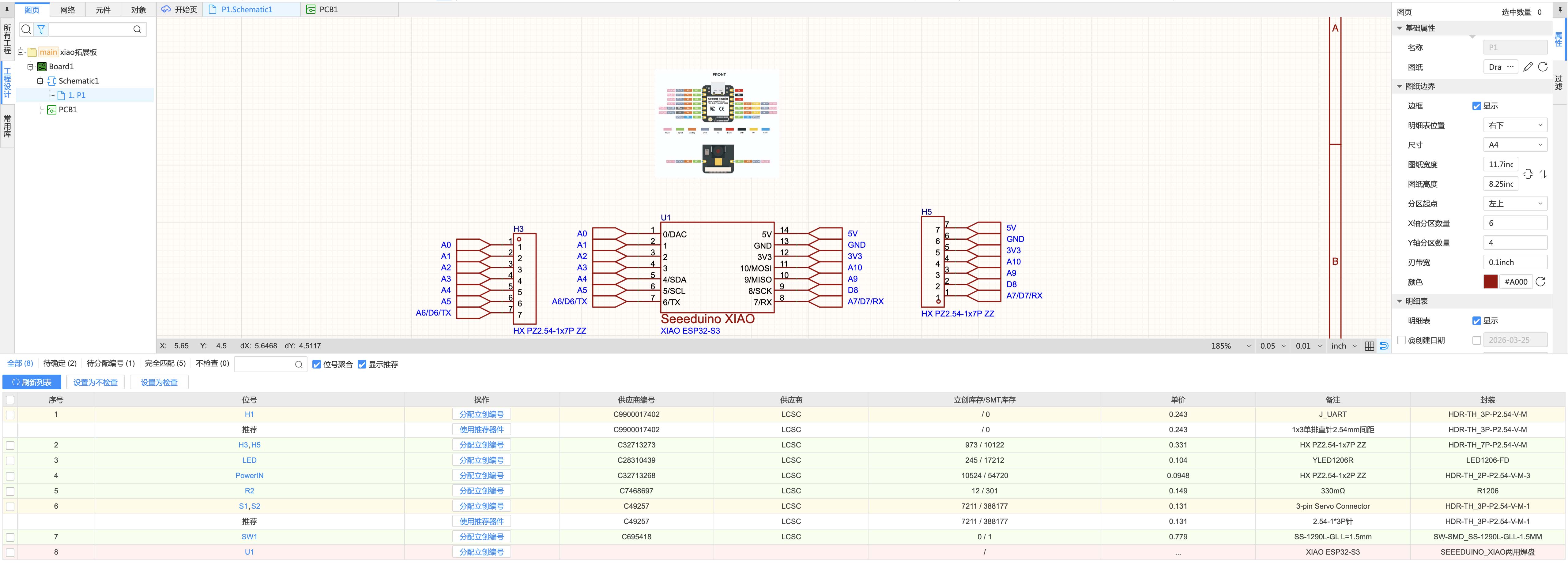Click the right search icon in project search box
Viewport: 1568px width, 565px height.
tap(137, 29)
